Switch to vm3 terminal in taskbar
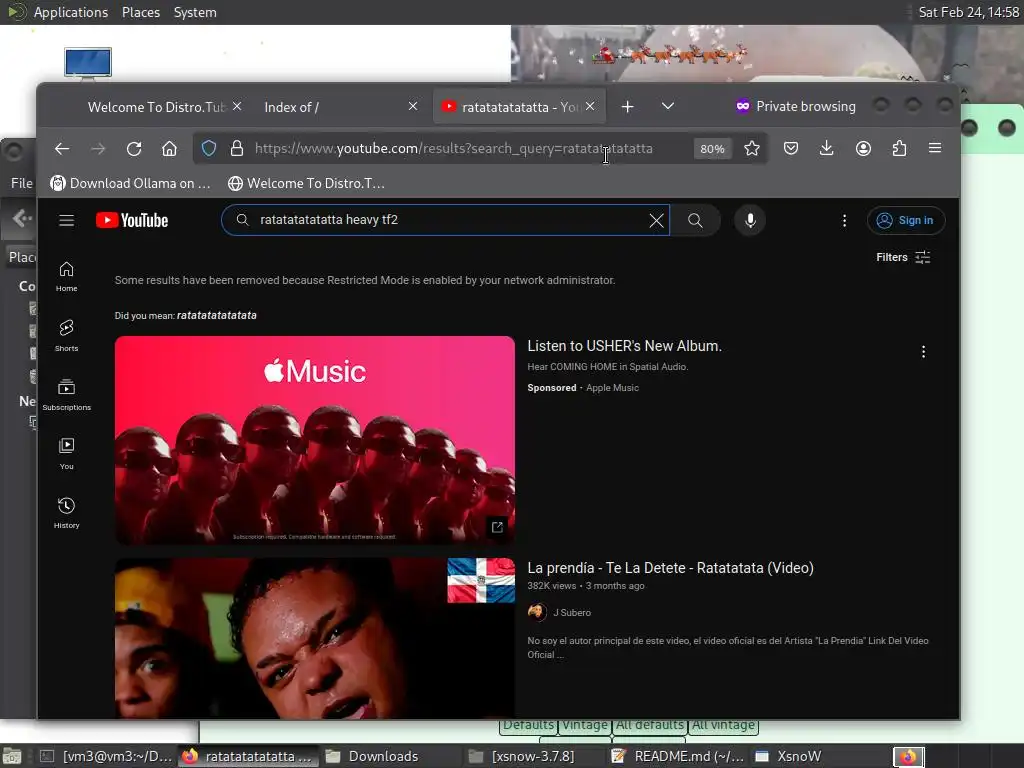 [x=104, y=756]
